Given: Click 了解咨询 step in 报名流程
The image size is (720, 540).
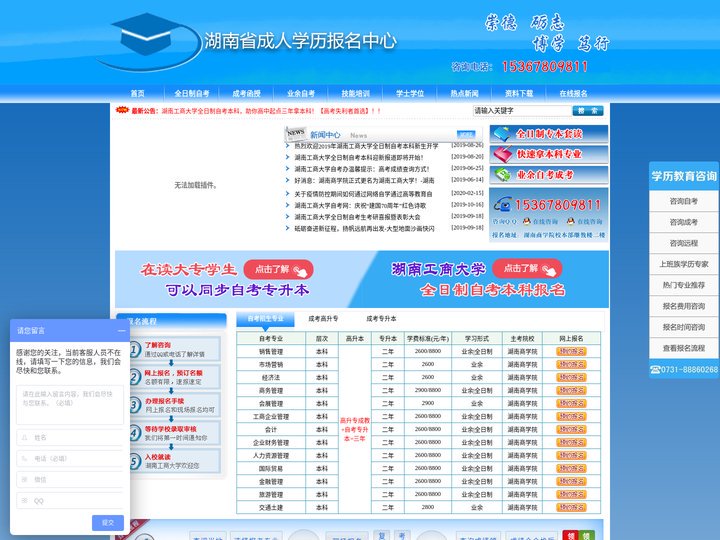Looking at the screenshot, I should click(174, 349).
